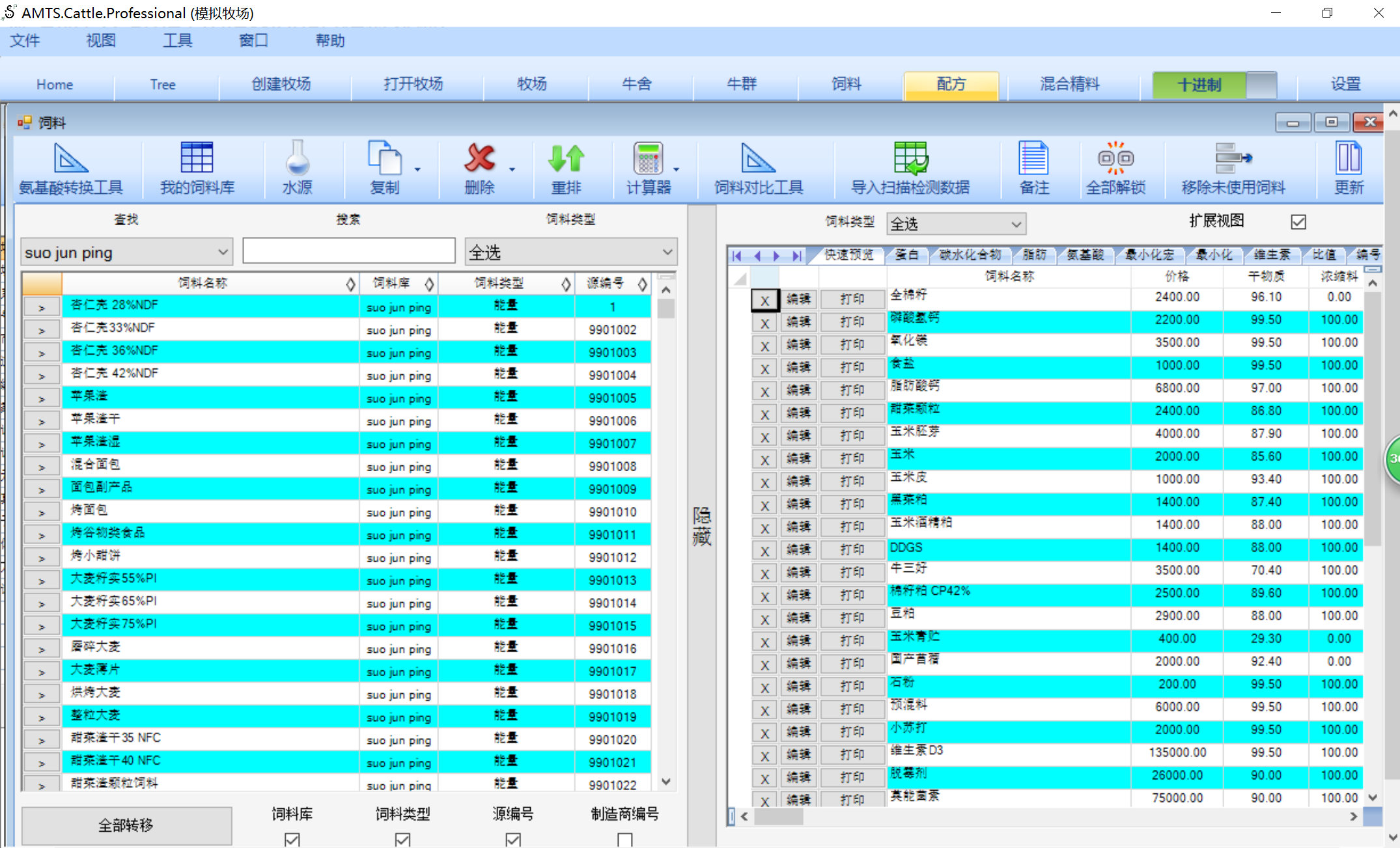Click 编辑 for the 玉米皮 row
Screen dimensions: 1400x848
pyautogui.click(x=798, y=482)
